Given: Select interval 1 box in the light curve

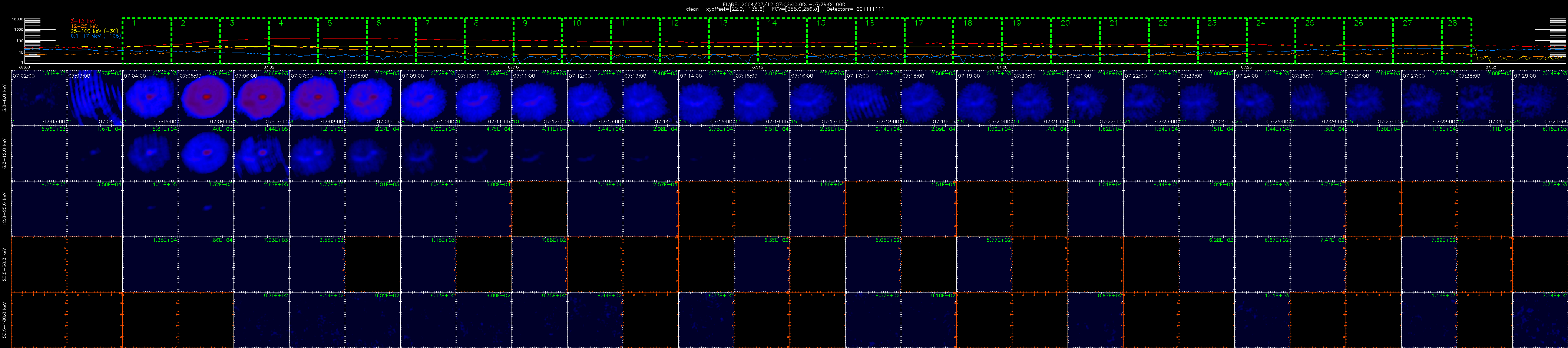Looking at the screenshot, I should (x=147, y=41).
